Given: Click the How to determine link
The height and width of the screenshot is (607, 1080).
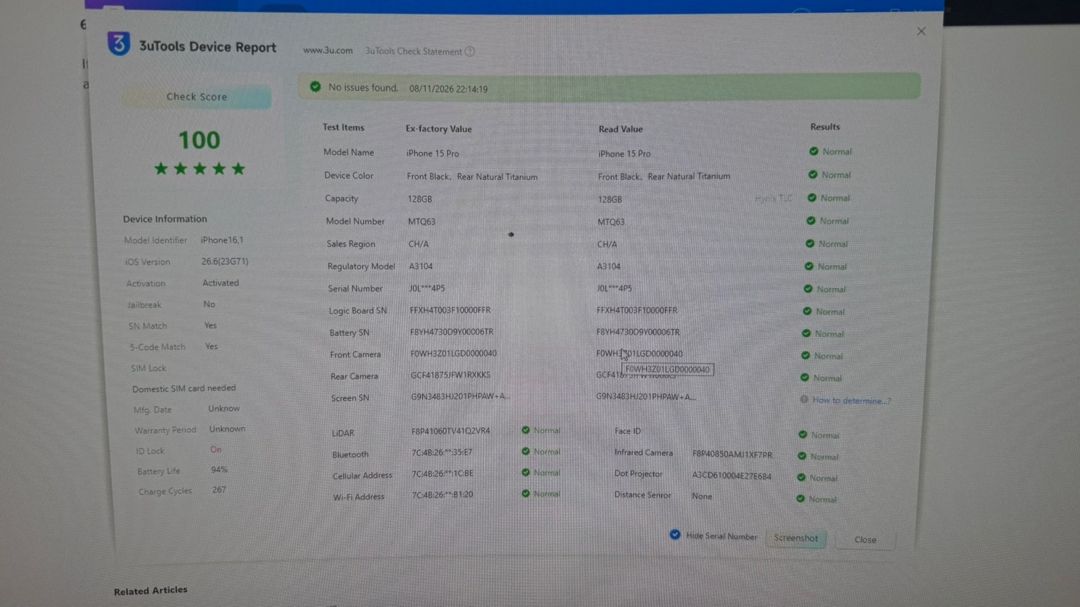Looking at the screenshot, I should [851, 400].
